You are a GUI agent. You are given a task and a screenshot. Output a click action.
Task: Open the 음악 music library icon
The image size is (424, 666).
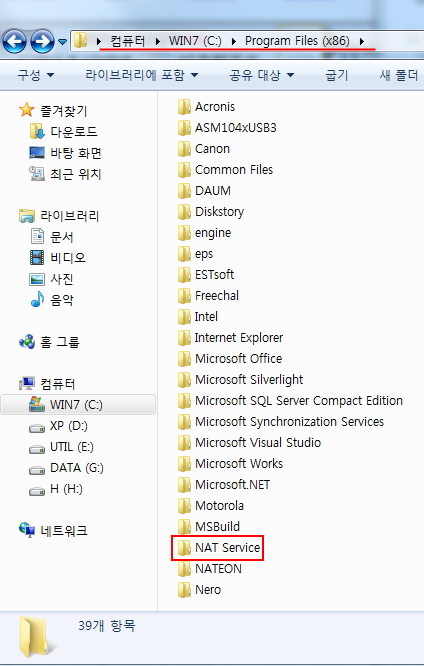(x=37, y=299)
